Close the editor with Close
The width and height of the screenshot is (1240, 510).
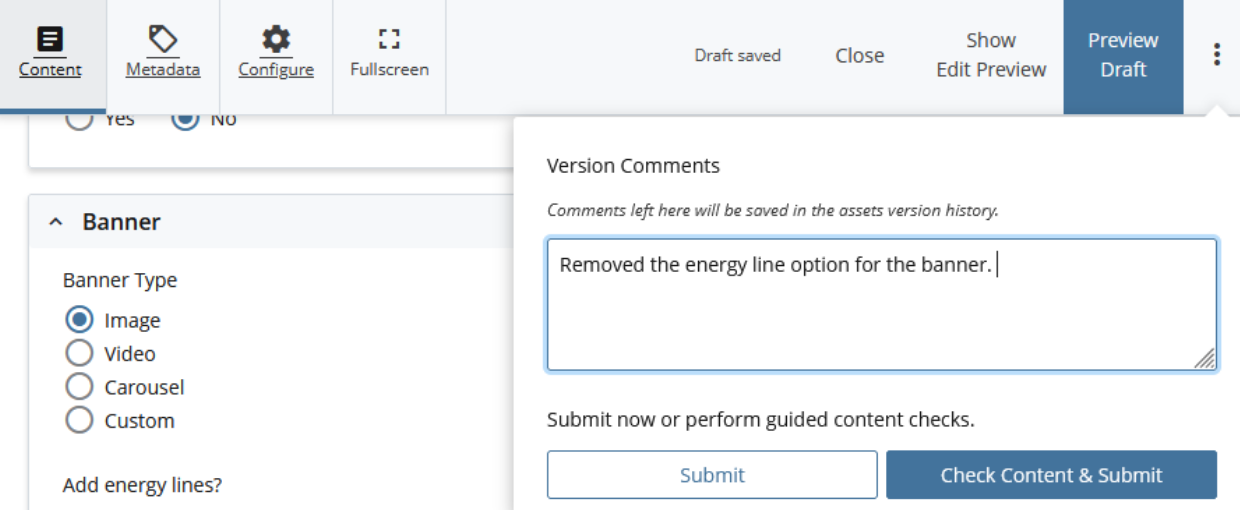click(860, 56)
